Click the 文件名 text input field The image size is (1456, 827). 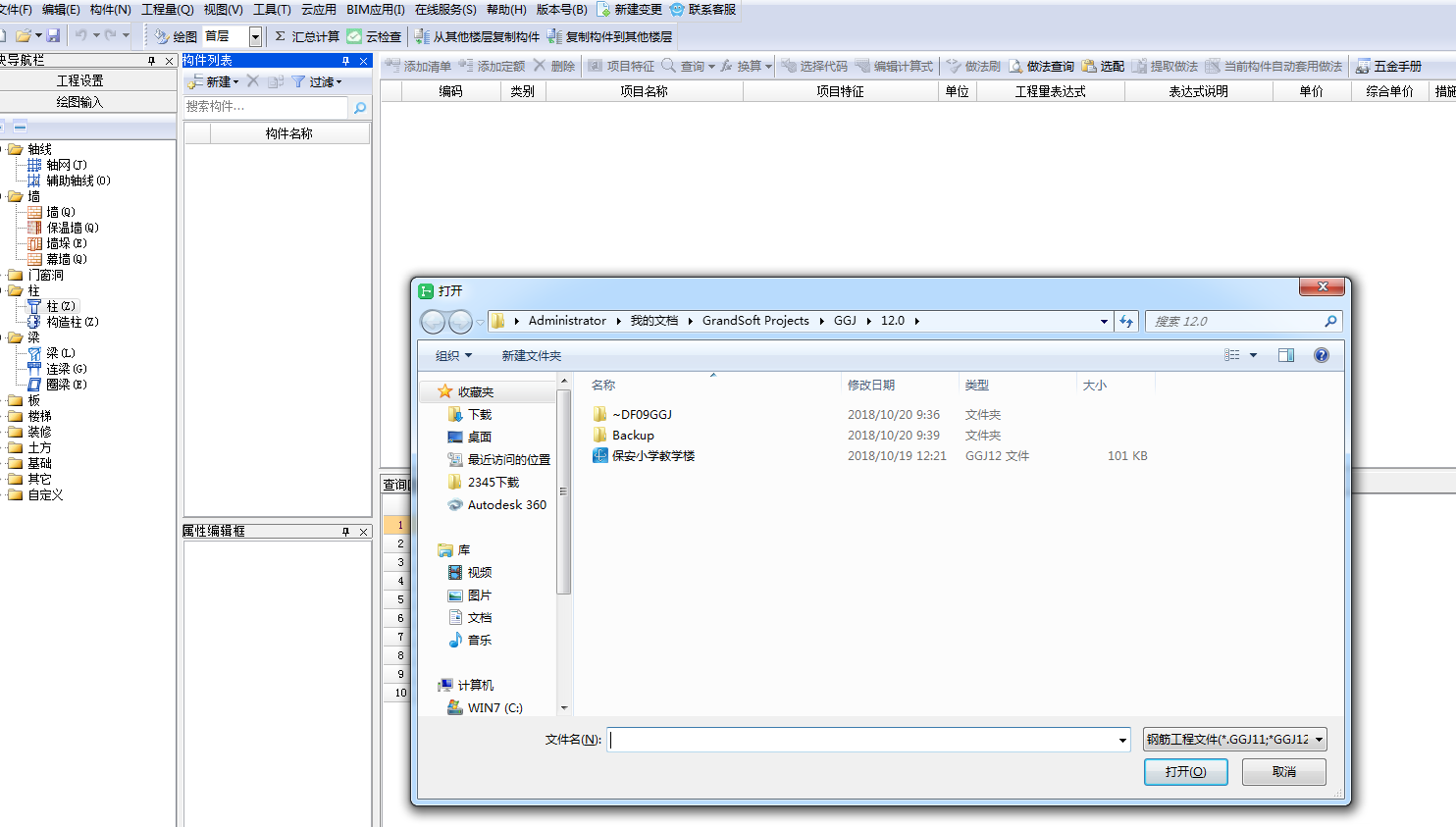coord(861,740)
